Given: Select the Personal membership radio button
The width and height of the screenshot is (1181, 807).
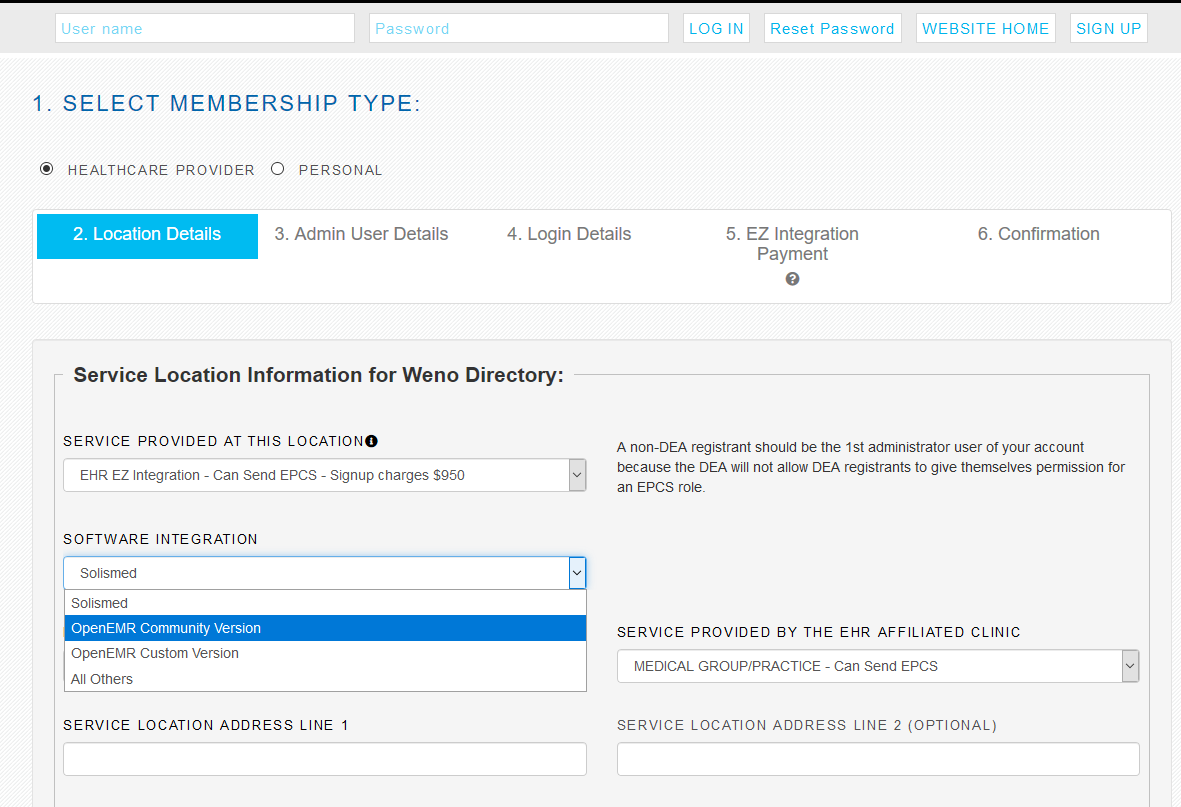Looking at the screenshot, I should click(x=278, y=169).
